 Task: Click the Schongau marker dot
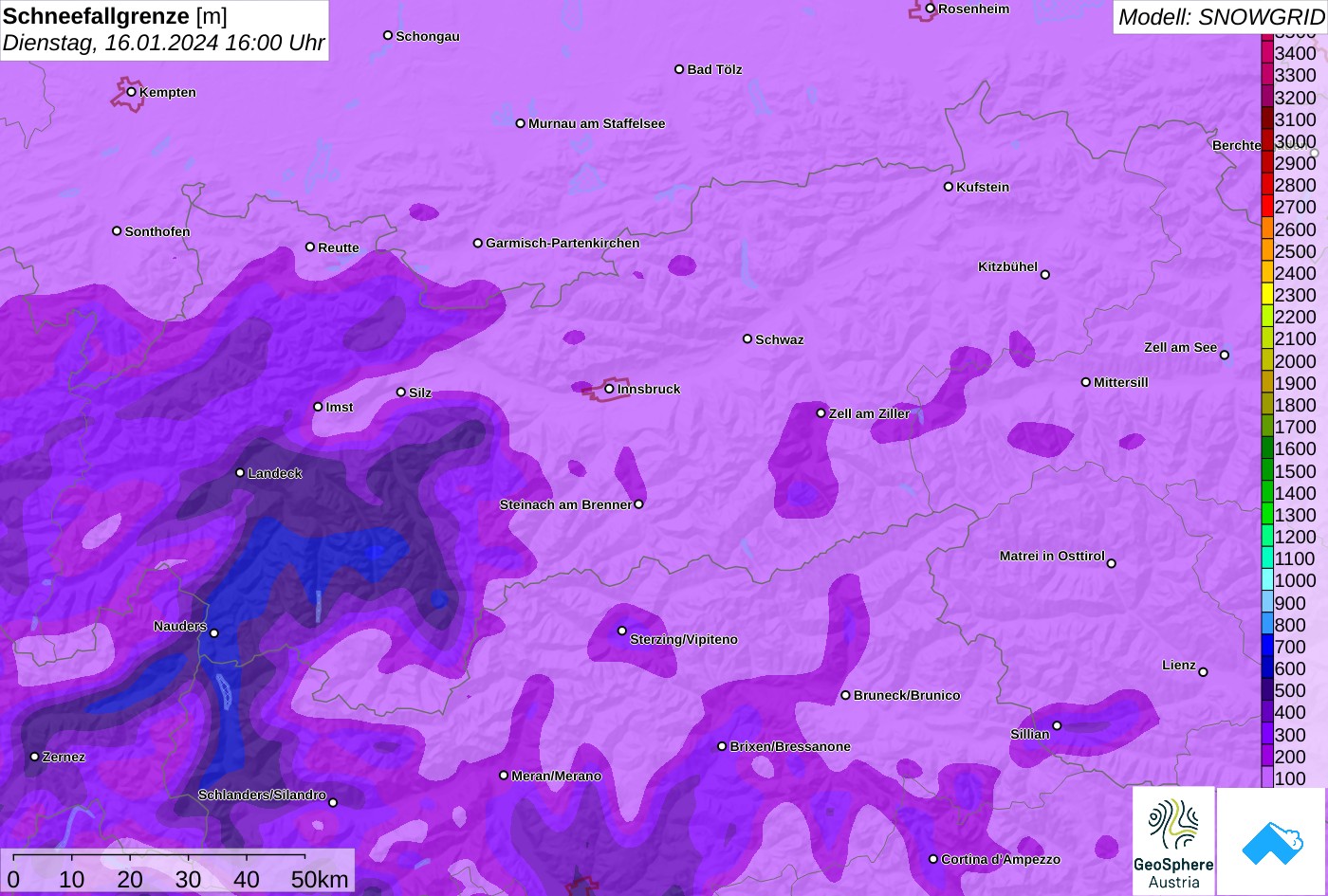(388, 35)
